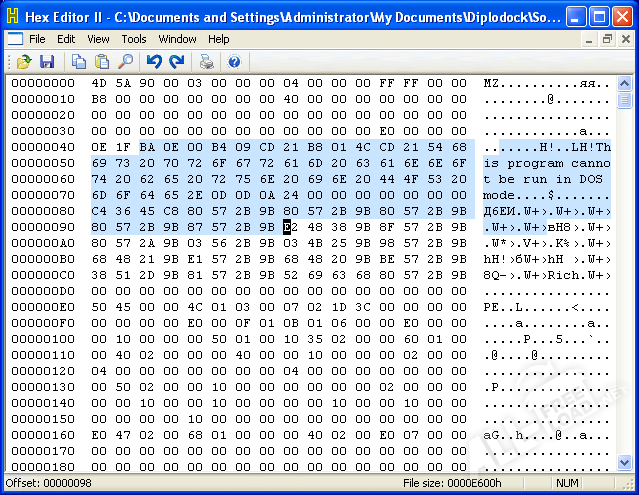The width and height of the screenshot is (639, 495).
Task: Open the File menu
Action: (x=37, y=39)
